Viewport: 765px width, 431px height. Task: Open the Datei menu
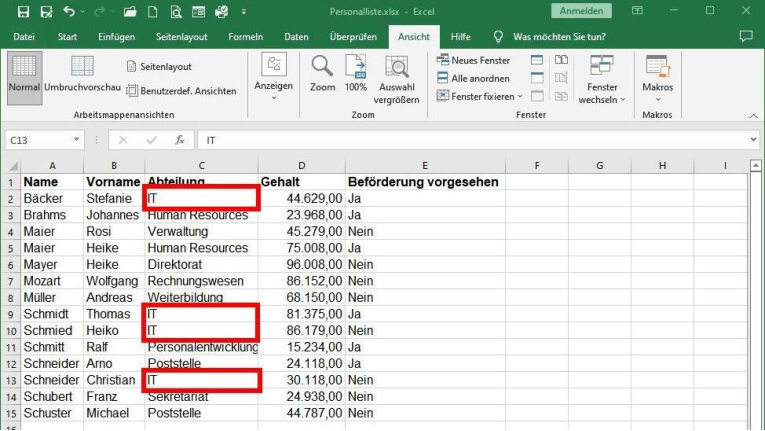pyautogui.click(x=24, y=37)
